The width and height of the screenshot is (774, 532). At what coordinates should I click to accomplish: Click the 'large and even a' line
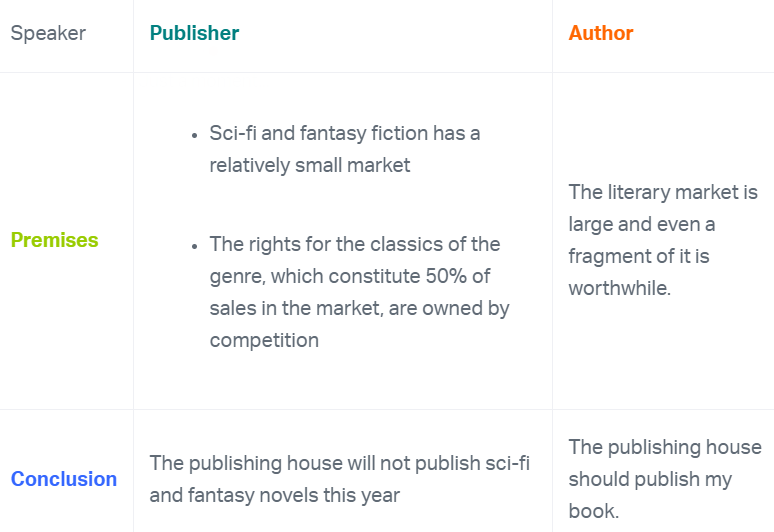(642, 224)
